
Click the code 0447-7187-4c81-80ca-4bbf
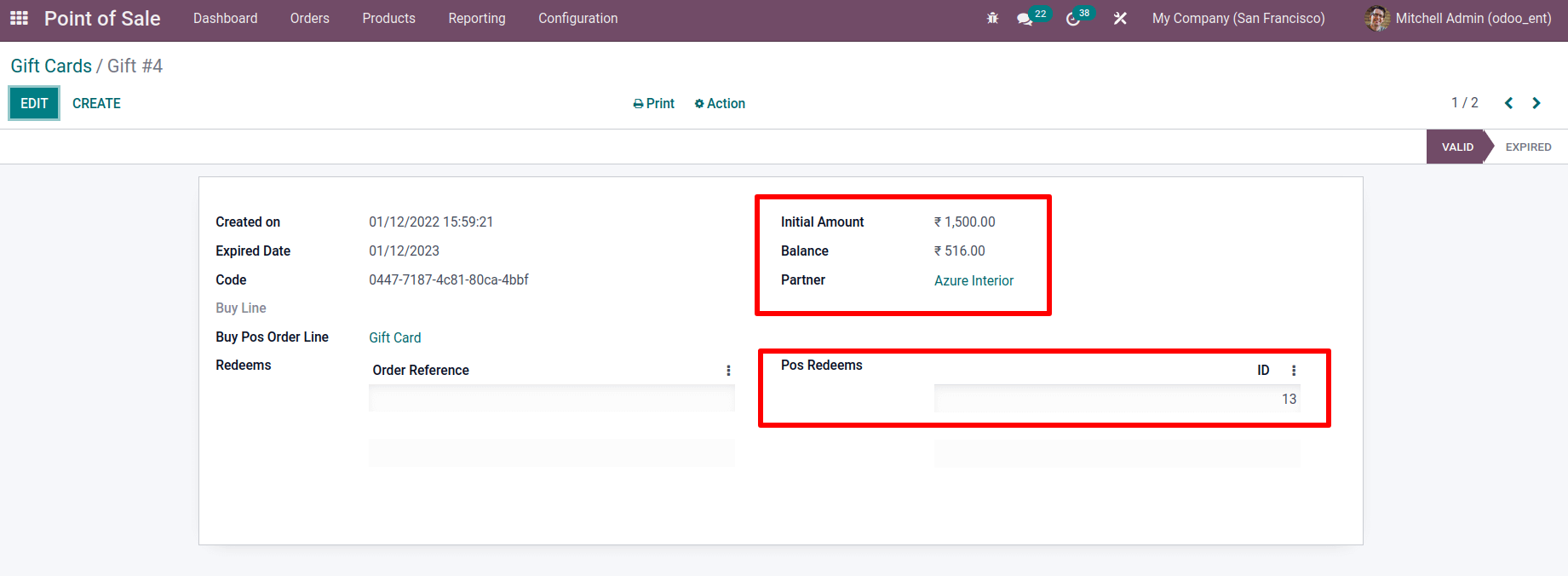click(x=449, y=279)
